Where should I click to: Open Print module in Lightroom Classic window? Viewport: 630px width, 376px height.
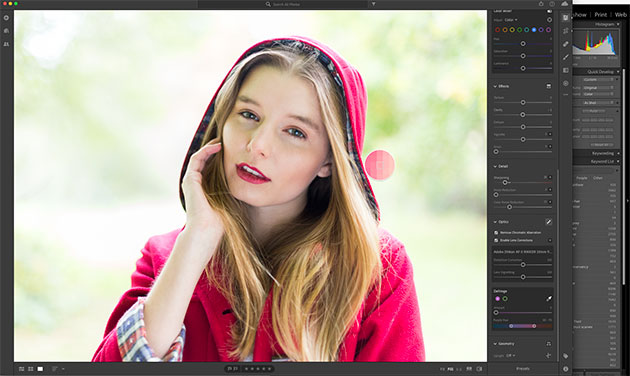[601, 14]
